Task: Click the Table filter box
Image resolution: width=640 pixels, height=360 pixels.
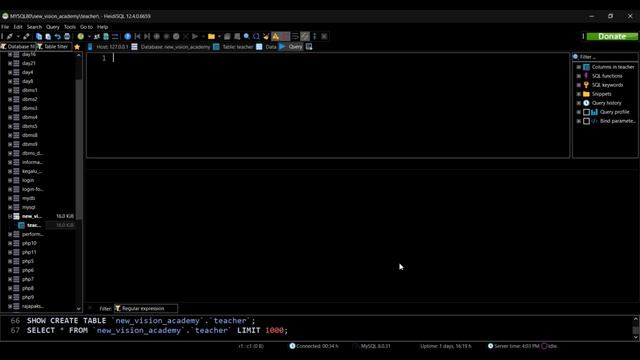Action: coord(54,47)
